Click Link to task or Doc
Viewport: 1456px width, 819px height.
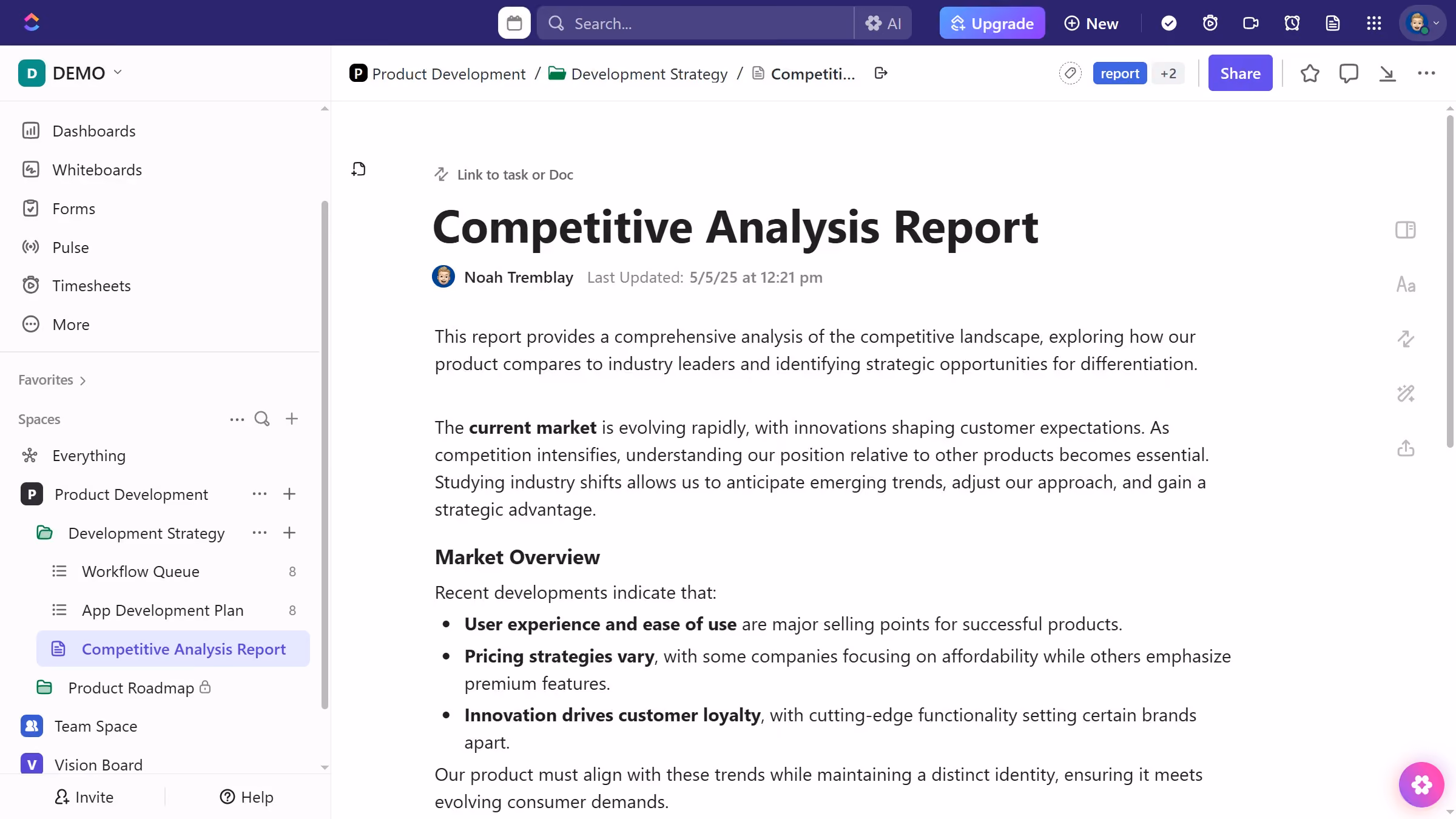[504, 175]
